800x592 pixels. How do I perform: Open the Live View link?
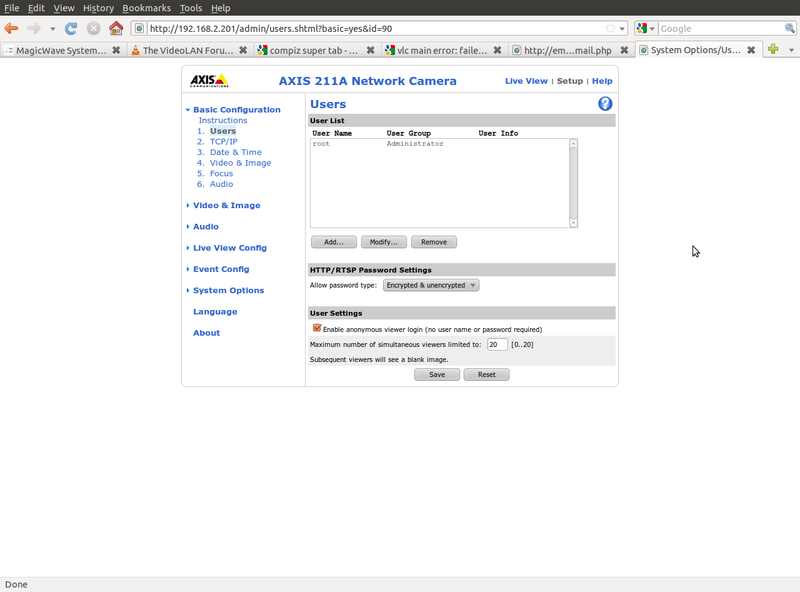[x=526, y=81]
